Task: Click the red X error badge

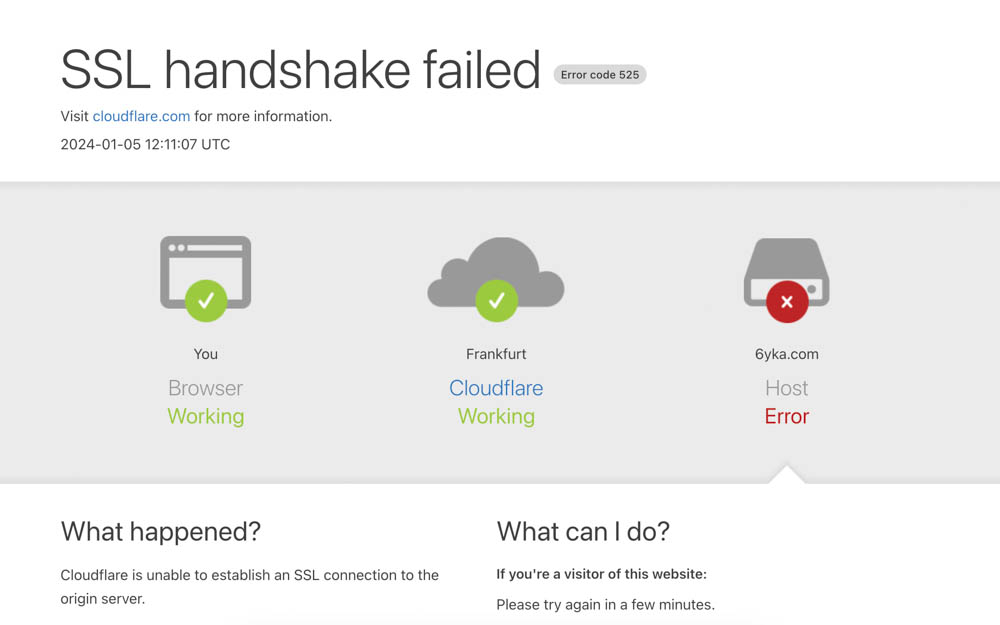Action: coord(787,302)
